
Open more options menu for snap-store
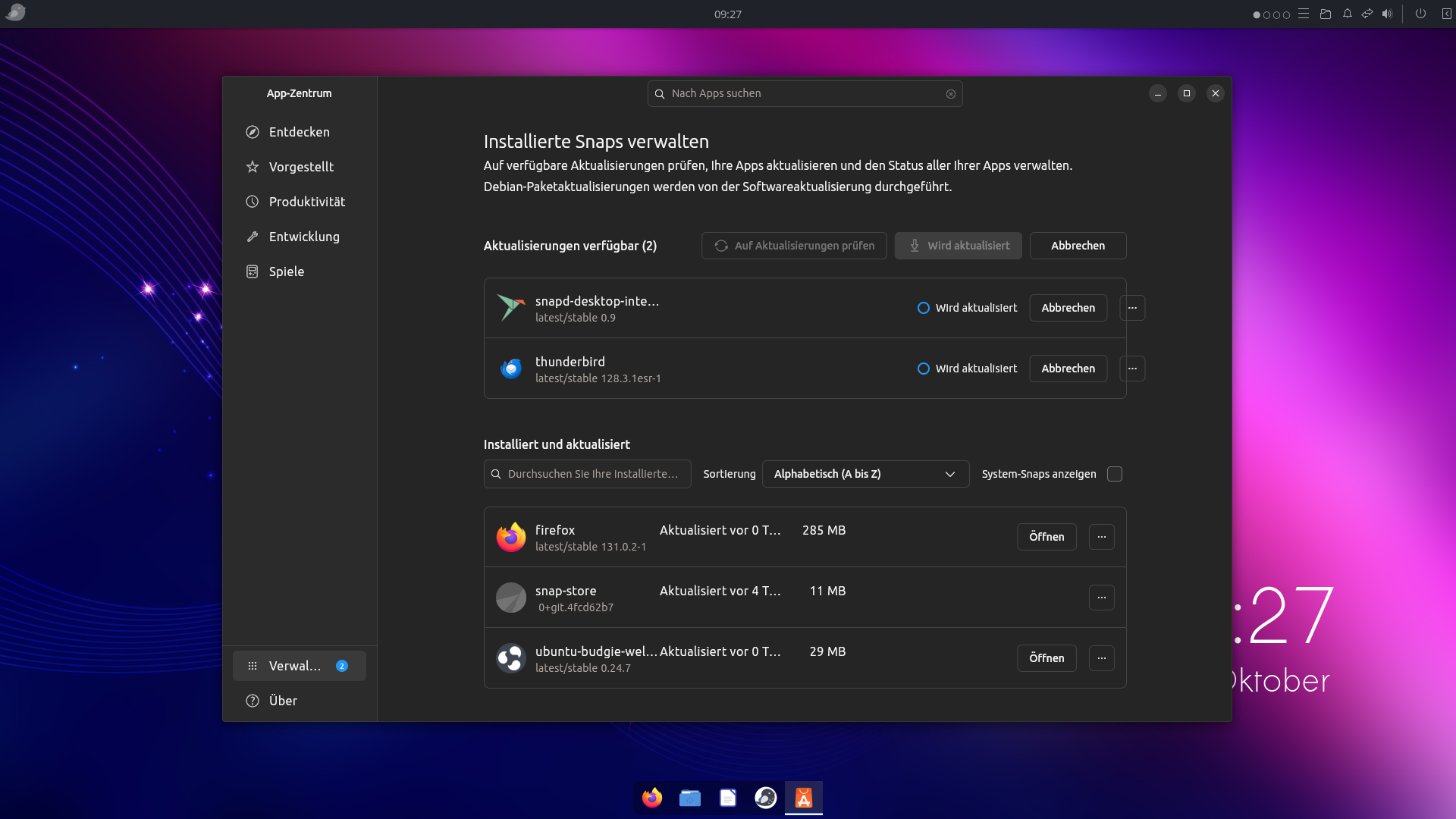pyautogui.click(x=1101, y=598)
